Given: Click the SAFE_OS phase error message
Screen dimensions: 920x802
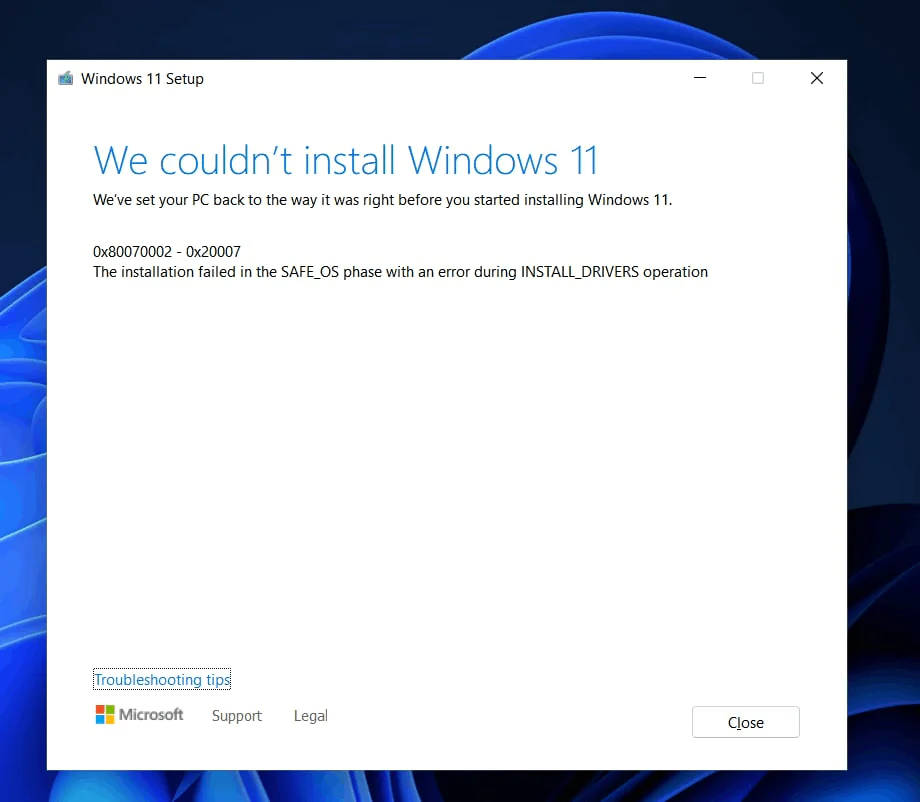Looking at the screenshot, I should tap(400, 271).
